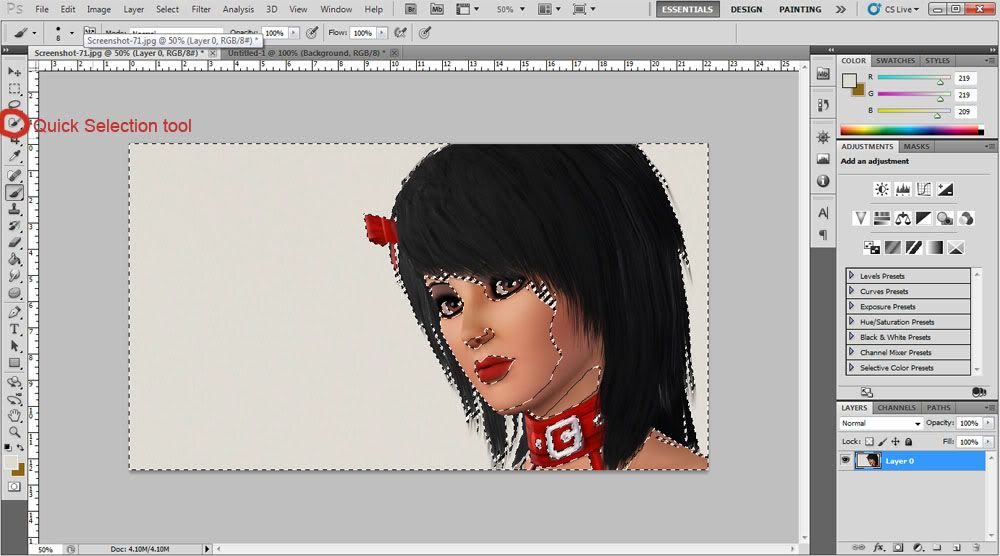Screen dimensions: 1000x556
Task: Switch to the Design workspace
Action: click(x=746, y=10)
